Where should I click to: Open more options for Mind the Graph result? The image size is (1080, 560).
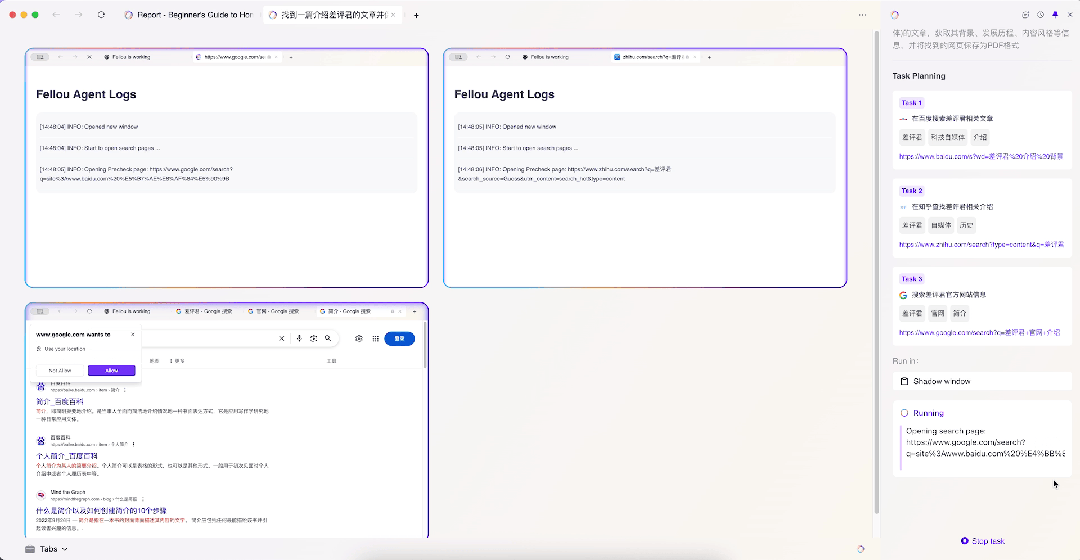coord(143,499)
